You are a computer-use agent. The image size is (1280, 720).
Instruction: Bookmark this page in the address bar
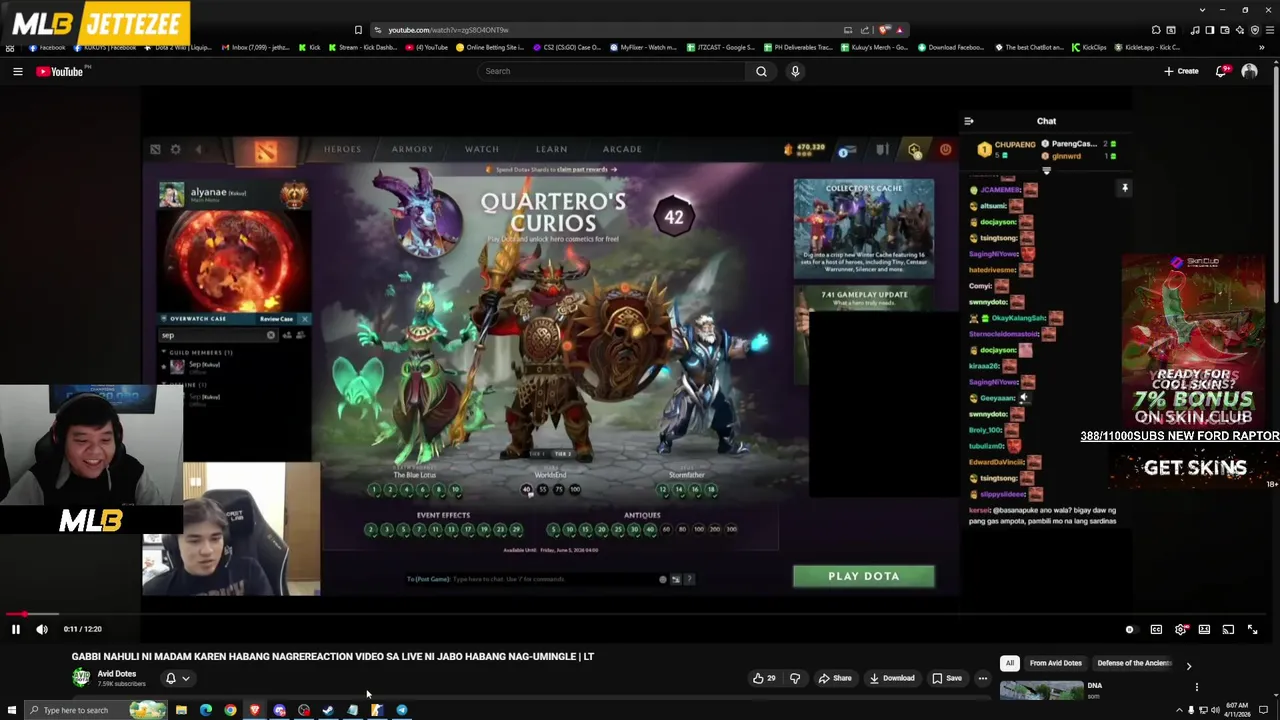[x=358, y=30]
